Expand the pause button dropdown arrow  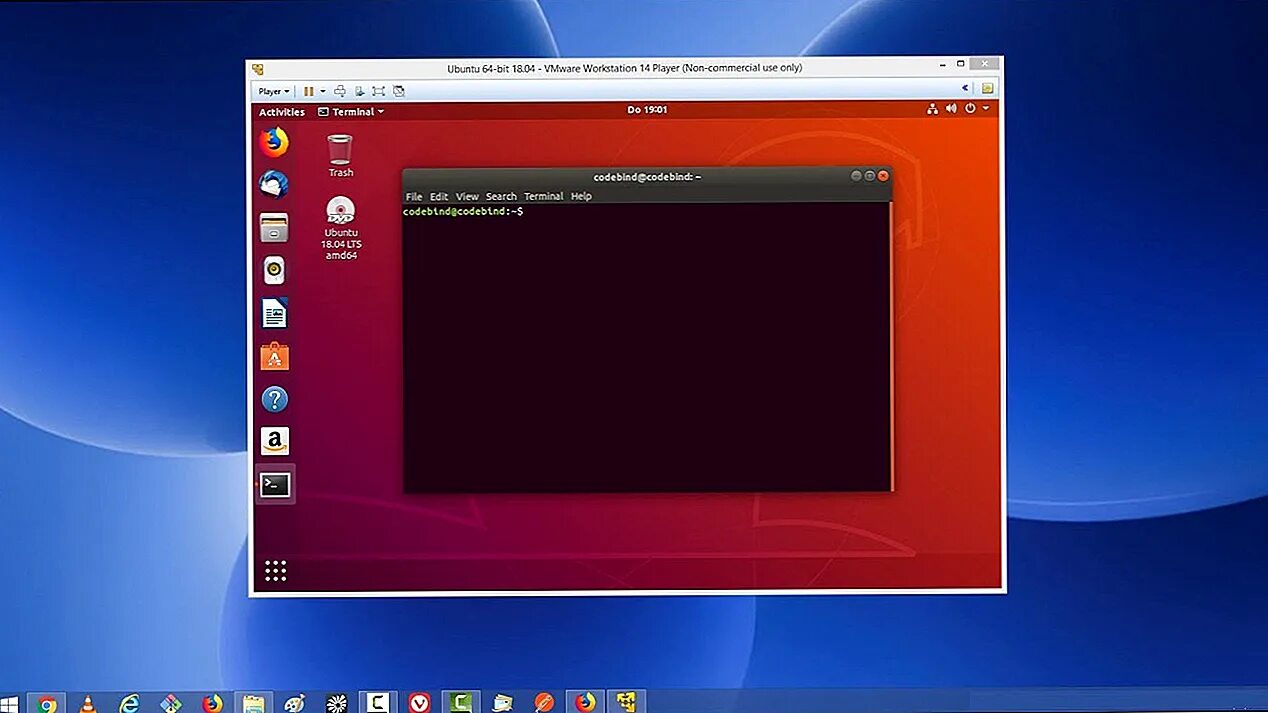pyautogui.click(x=322, y=91)
